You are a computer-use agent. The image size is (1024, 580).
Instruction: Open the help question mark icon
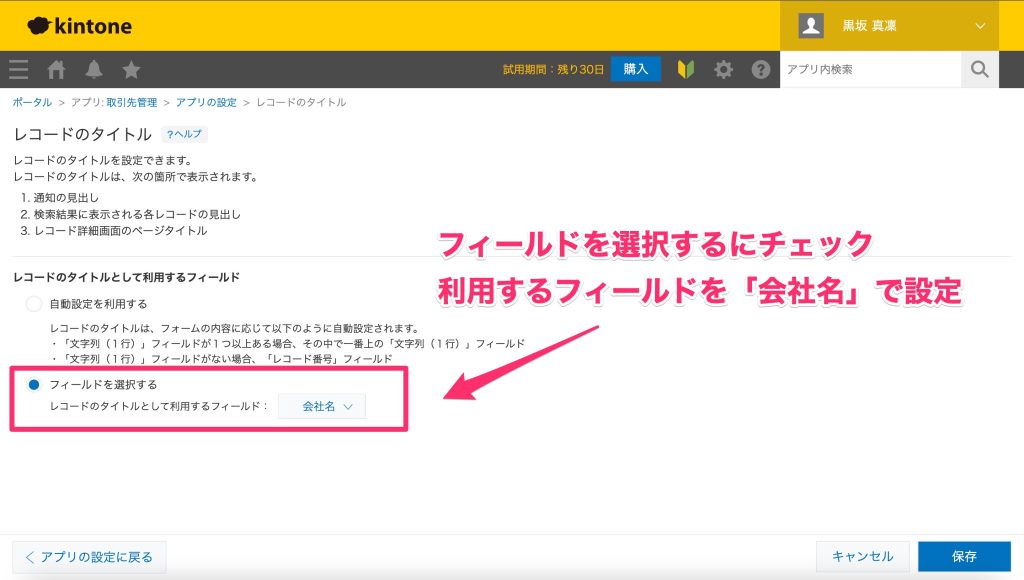click(760, 69)
